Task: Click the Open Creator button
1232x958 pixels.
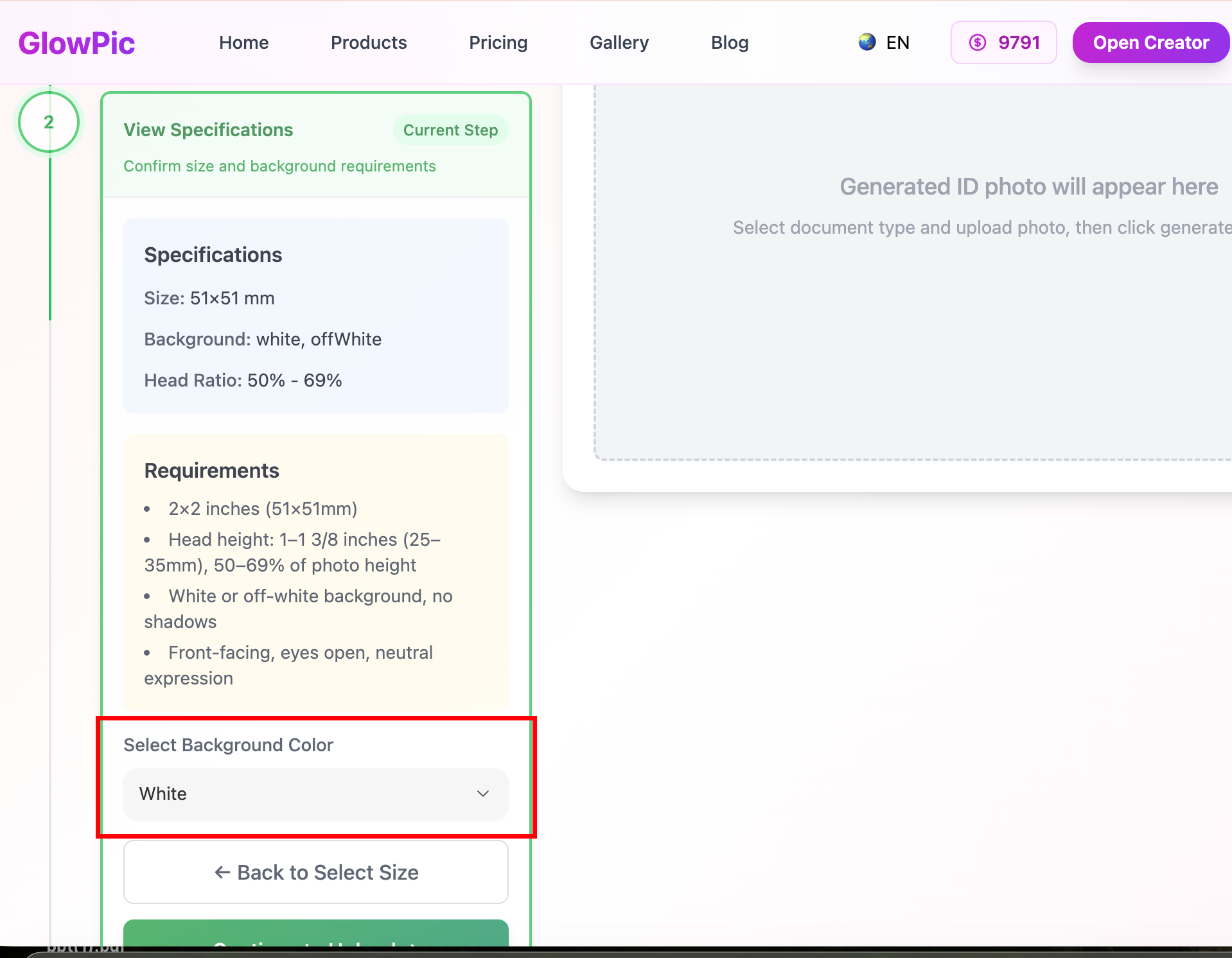Action: point(1150,42)
